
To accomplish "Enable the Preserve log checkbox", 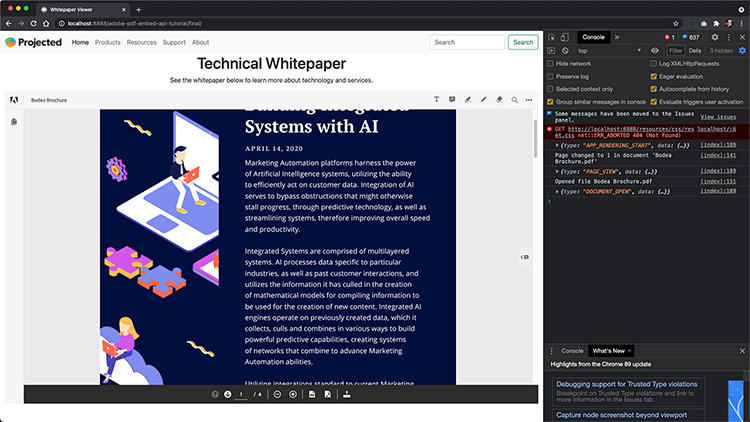I will tap(551, 76).
